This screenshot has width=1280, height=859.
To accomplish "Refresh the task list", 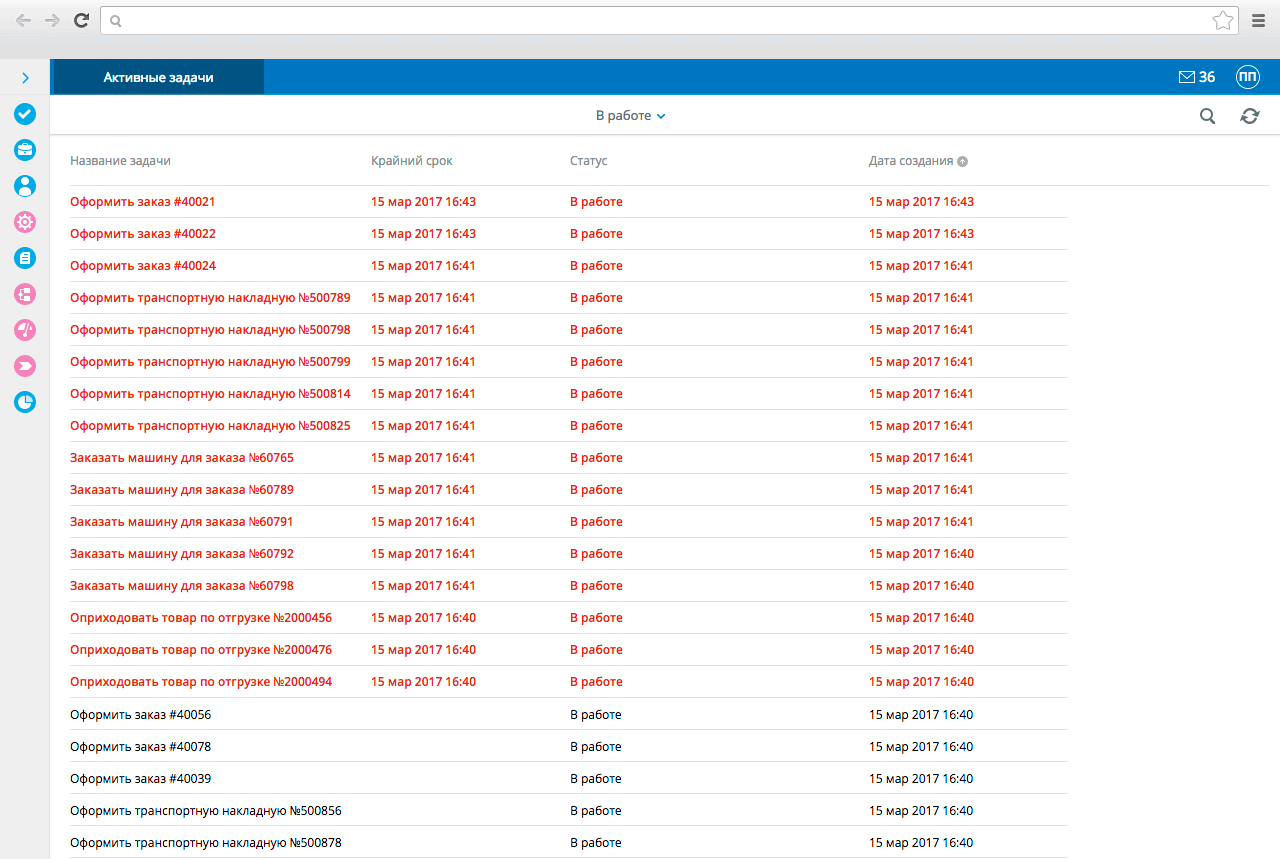I will (x=1250, y=116).
